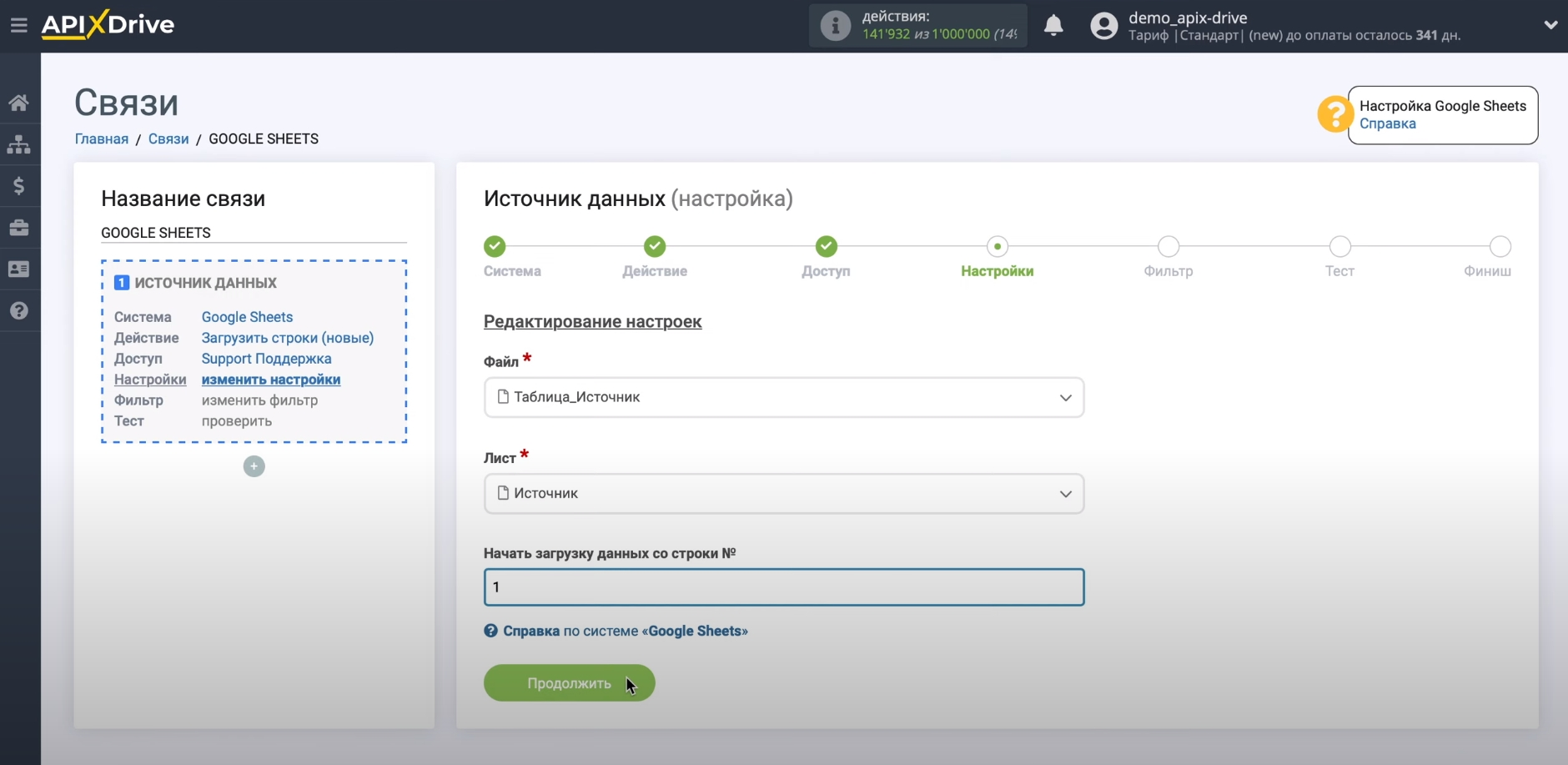
Task: Go to Действие step
Action: click(x=655, y=246)
